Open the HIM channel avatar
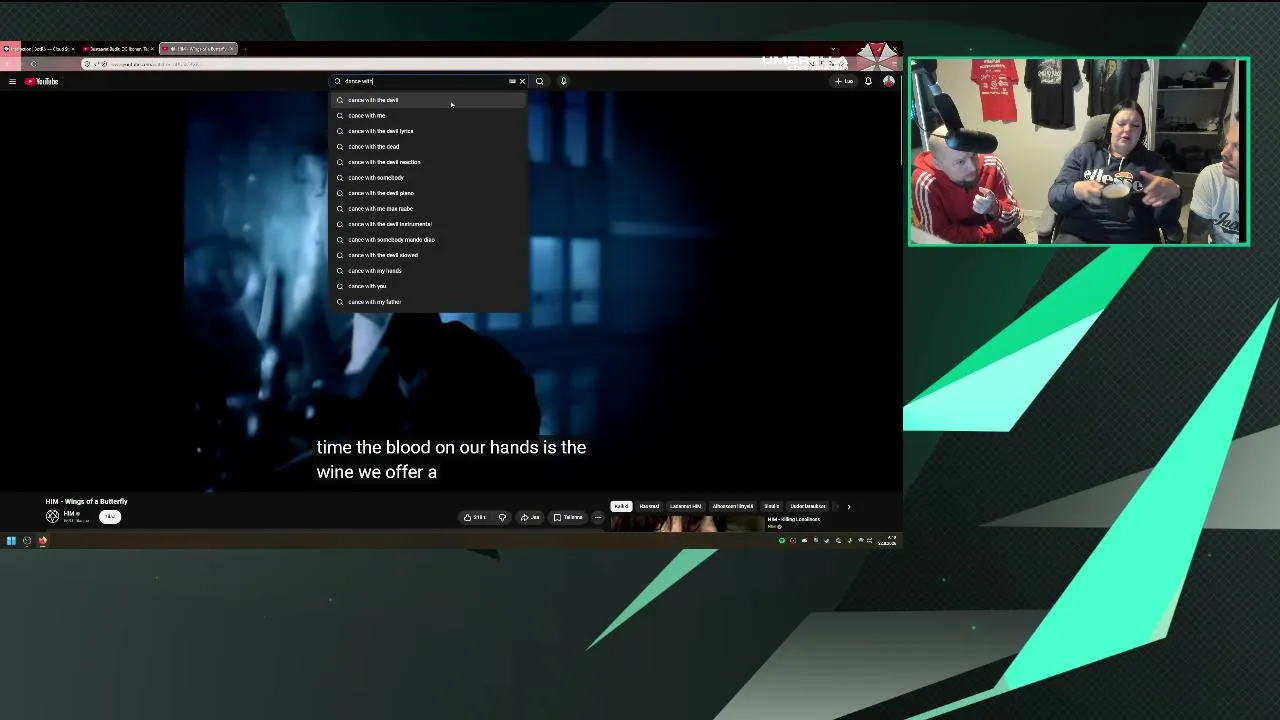1280x720 pixels. click(x=52, y=516)
